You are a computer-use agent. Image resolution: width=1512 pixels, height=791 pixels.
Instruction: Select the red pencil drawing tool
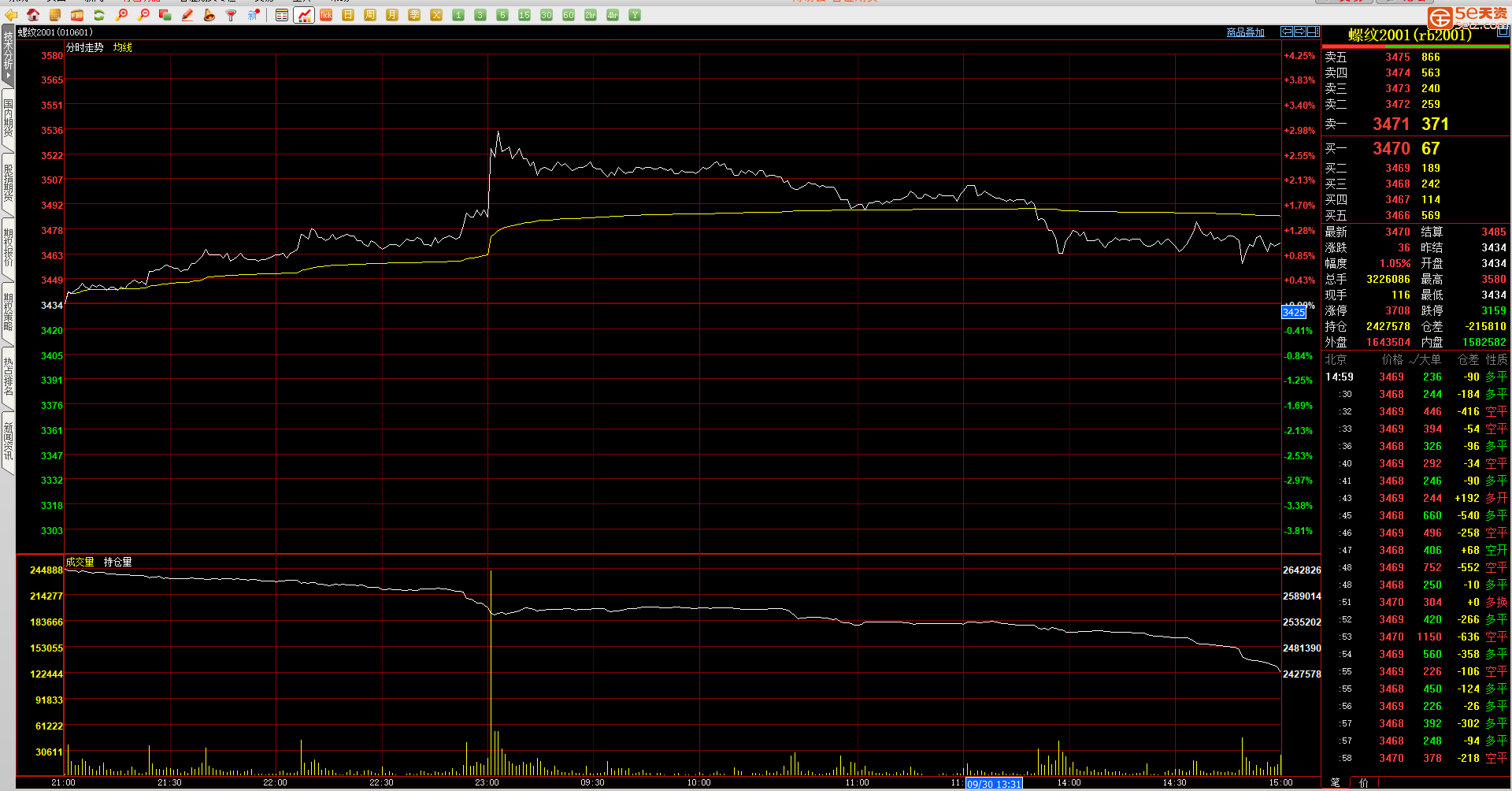[x=187, y=15]
